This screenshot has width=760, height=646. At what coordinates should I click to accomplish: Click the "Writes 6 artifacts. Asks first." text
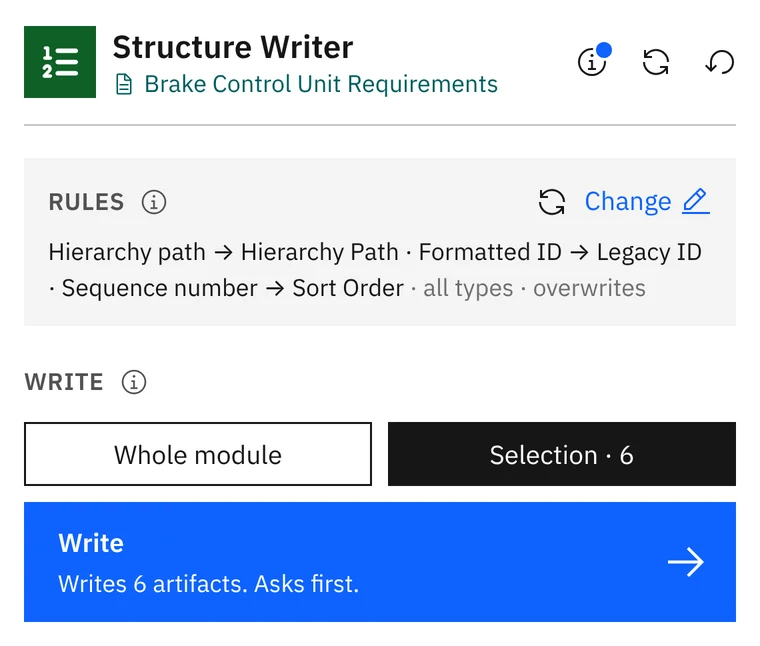(x=208, y=584)
